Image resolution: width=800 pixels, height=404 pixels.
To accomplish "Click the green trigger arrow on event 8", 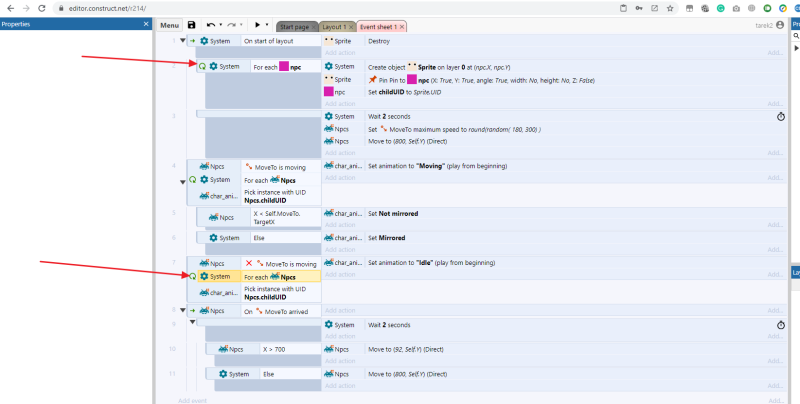I will pos(193,311).
